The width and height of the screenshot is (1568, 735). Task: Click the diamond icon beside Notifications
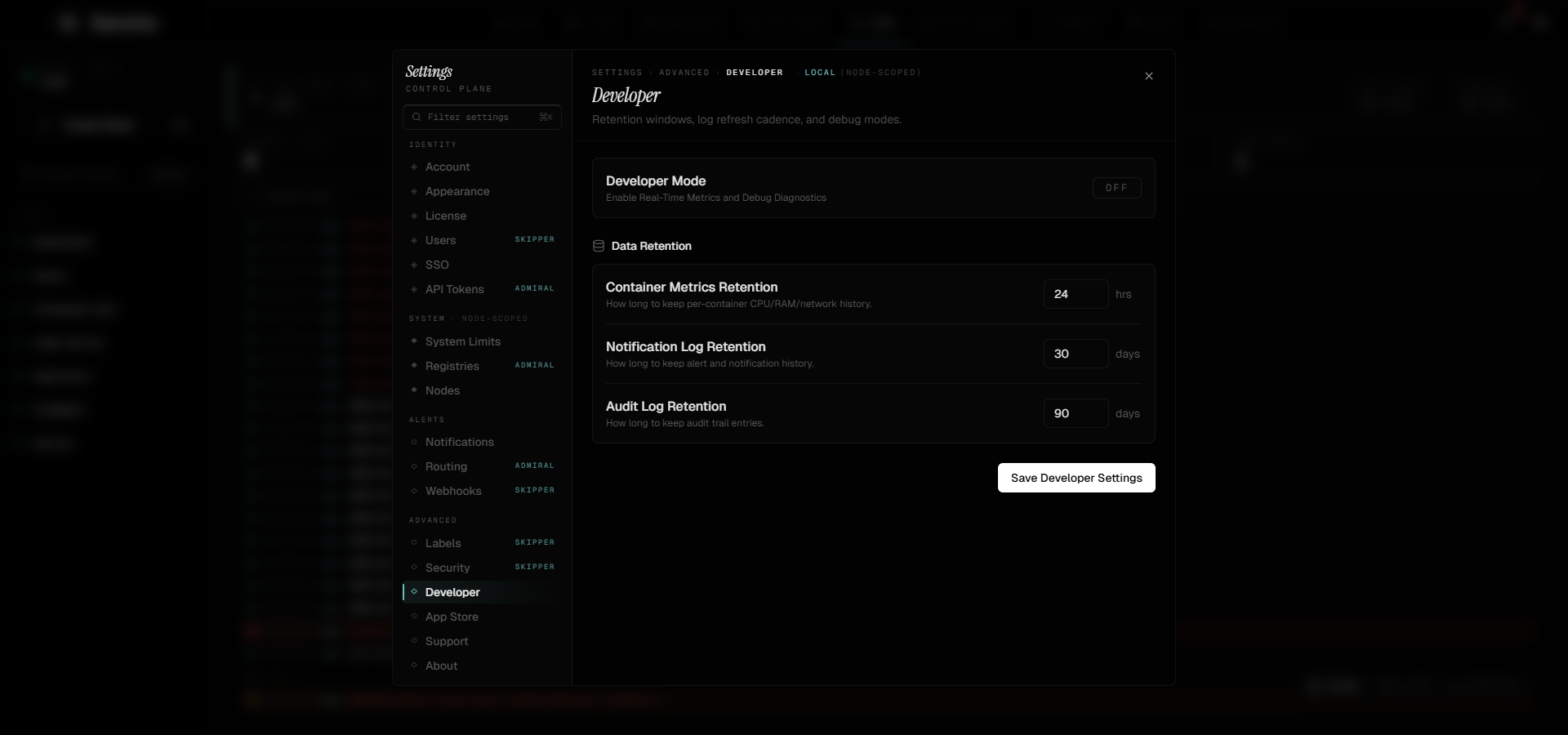[414, 442]
